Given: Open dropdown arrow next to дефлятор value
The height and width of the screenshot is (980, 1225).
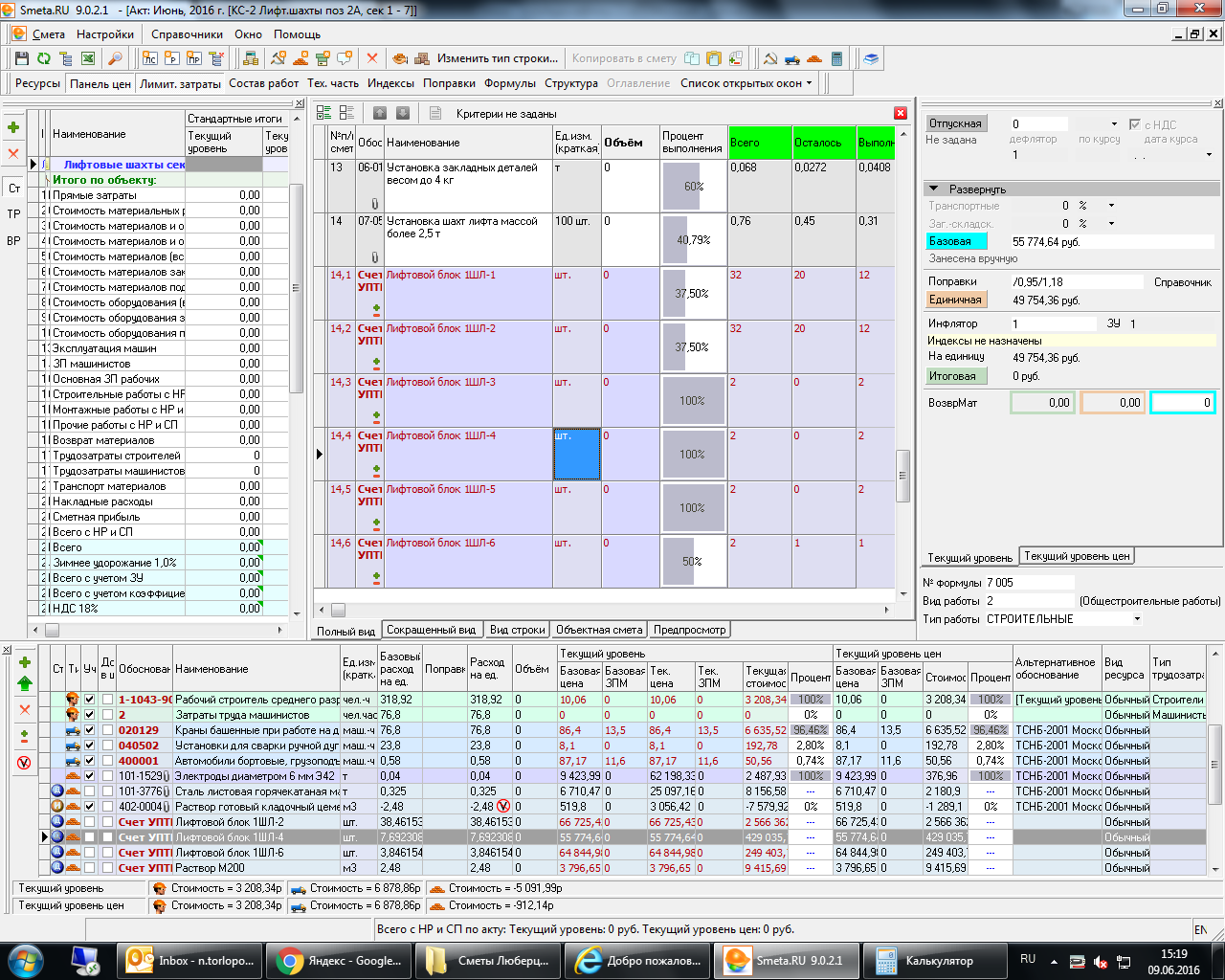Looking at the screenshot, I should click(1114, 124).
